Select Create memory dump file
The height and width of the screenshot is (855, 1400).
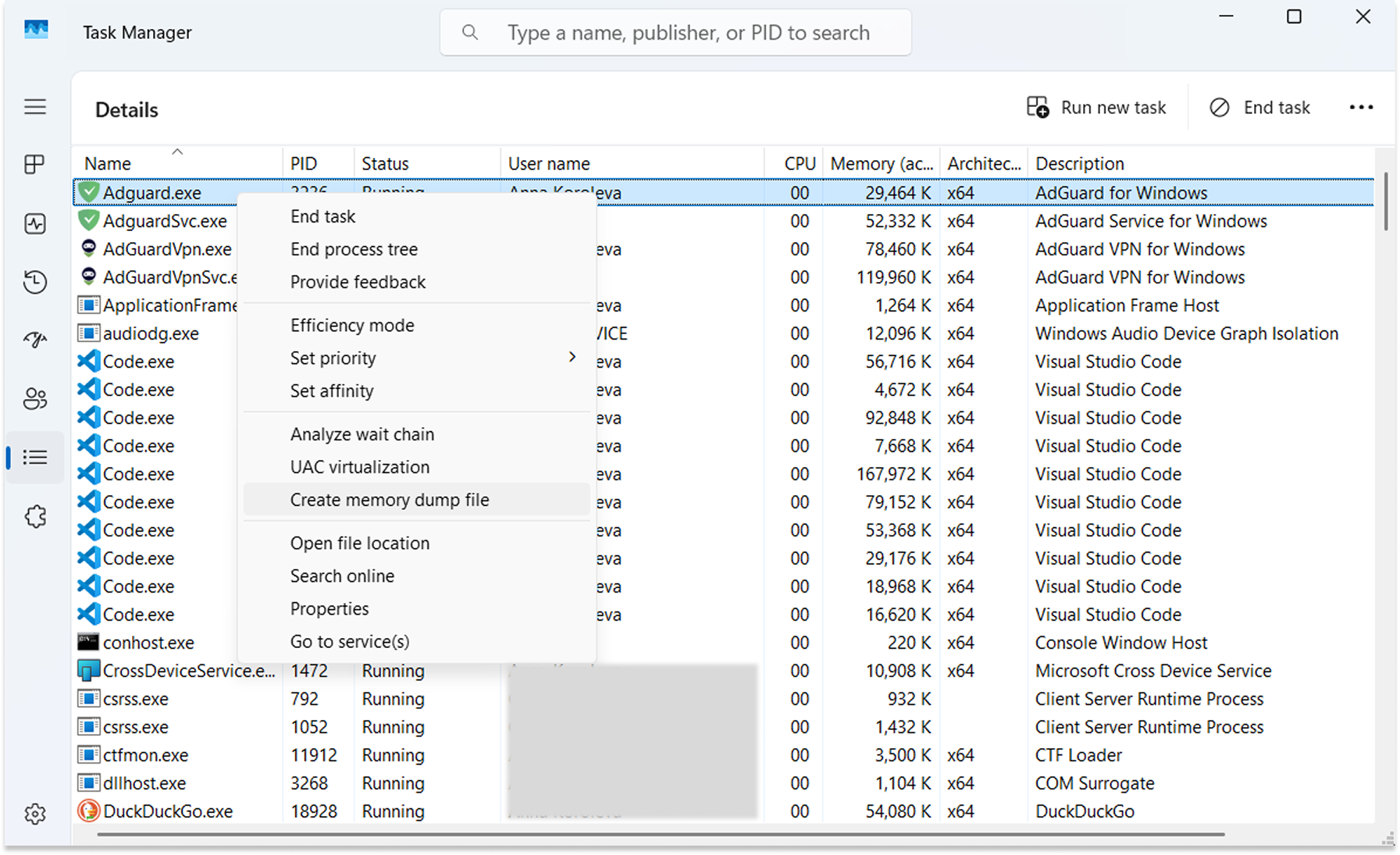pos(416,500)
